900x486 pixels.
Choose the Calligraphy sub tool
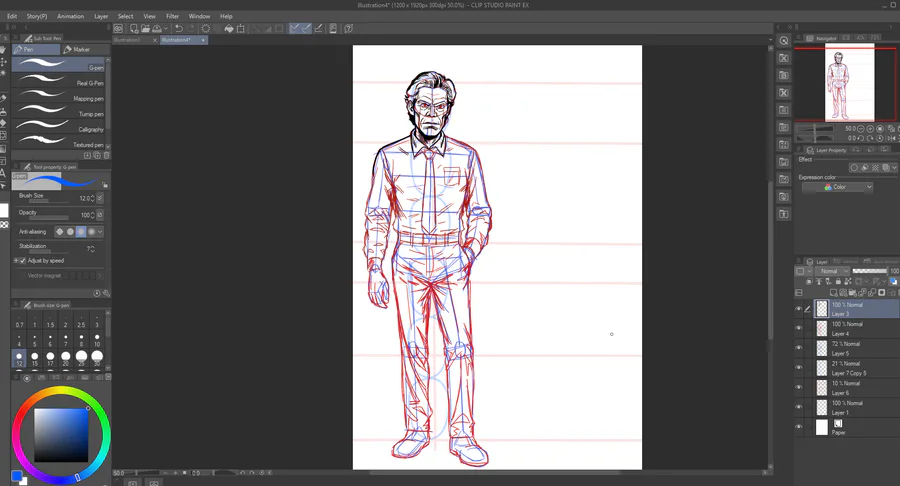tap(59, 126)
